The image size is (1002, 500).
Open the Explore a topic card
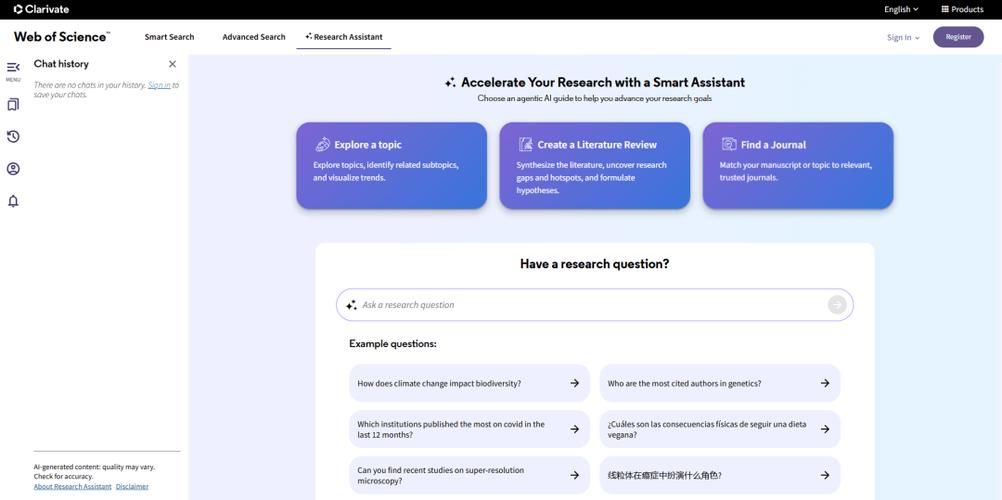(x=391, y=166)
